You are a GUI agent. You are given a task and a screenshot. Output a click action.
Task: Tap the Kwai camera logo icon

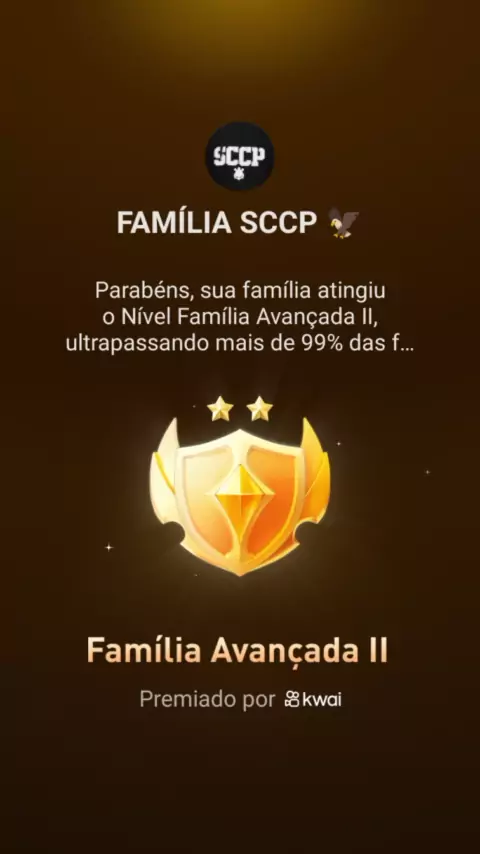coord(292,699)
